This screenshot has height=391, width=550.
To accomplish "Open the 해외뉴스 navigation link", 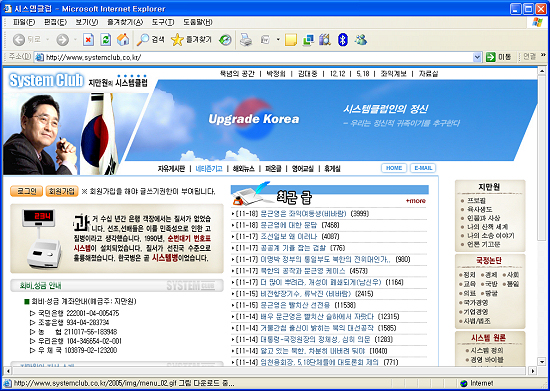I will tap(243, 169).
